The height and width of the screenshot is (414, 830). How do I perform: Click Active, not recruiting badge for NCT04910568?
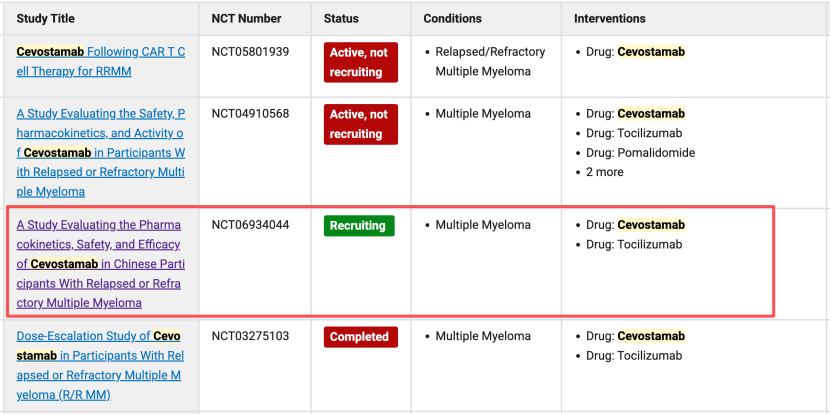360,124
